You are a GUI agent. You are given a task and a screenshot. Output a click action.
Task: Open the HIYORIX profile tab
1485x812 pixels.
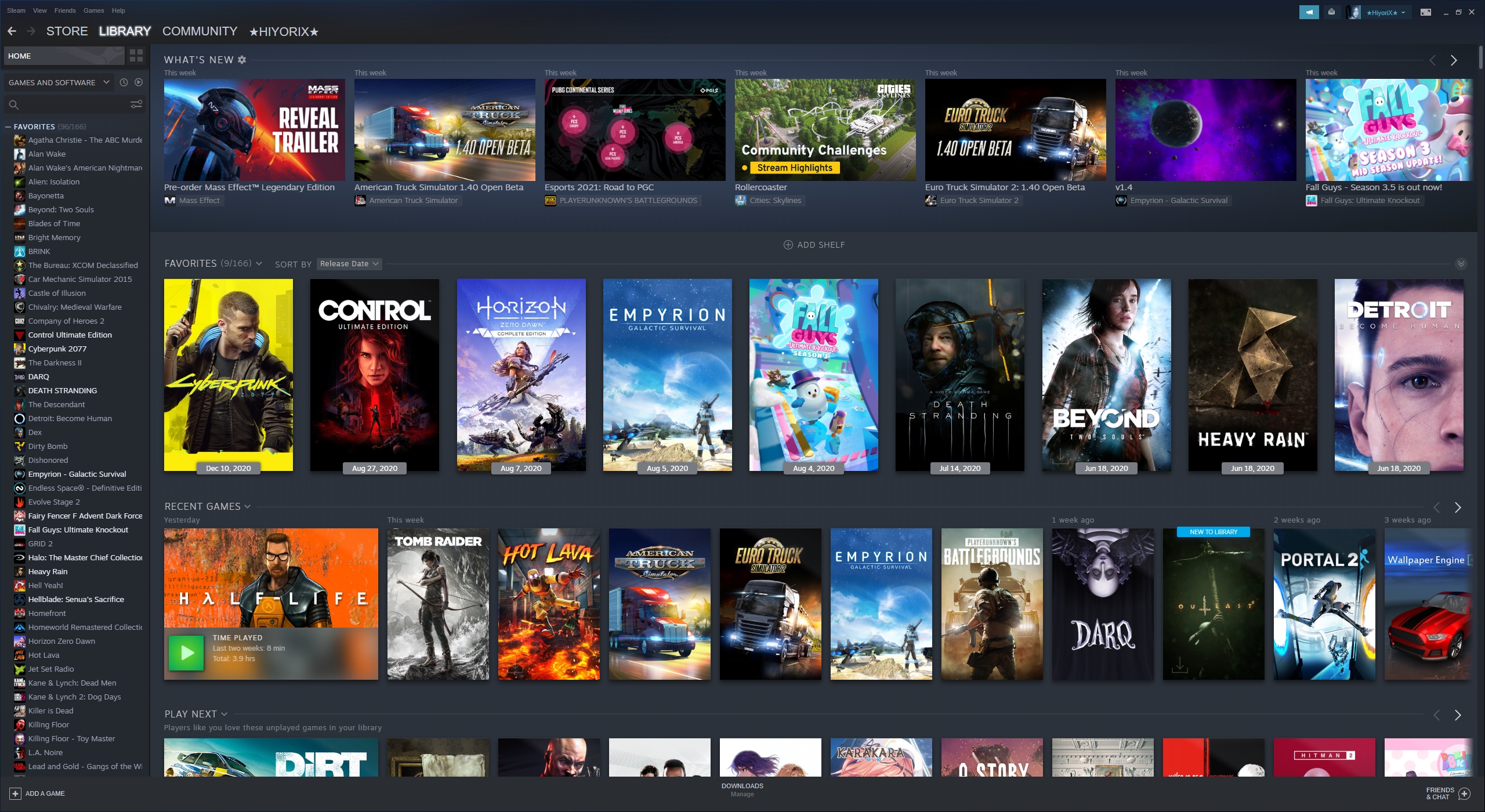[284, 32]
